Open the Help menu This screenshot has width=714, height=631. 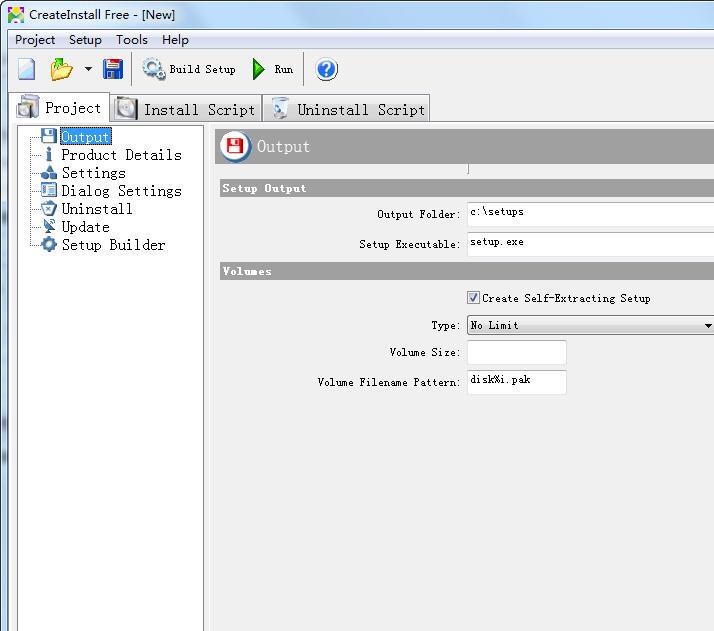pyautogui.click(x=175, y=40)
